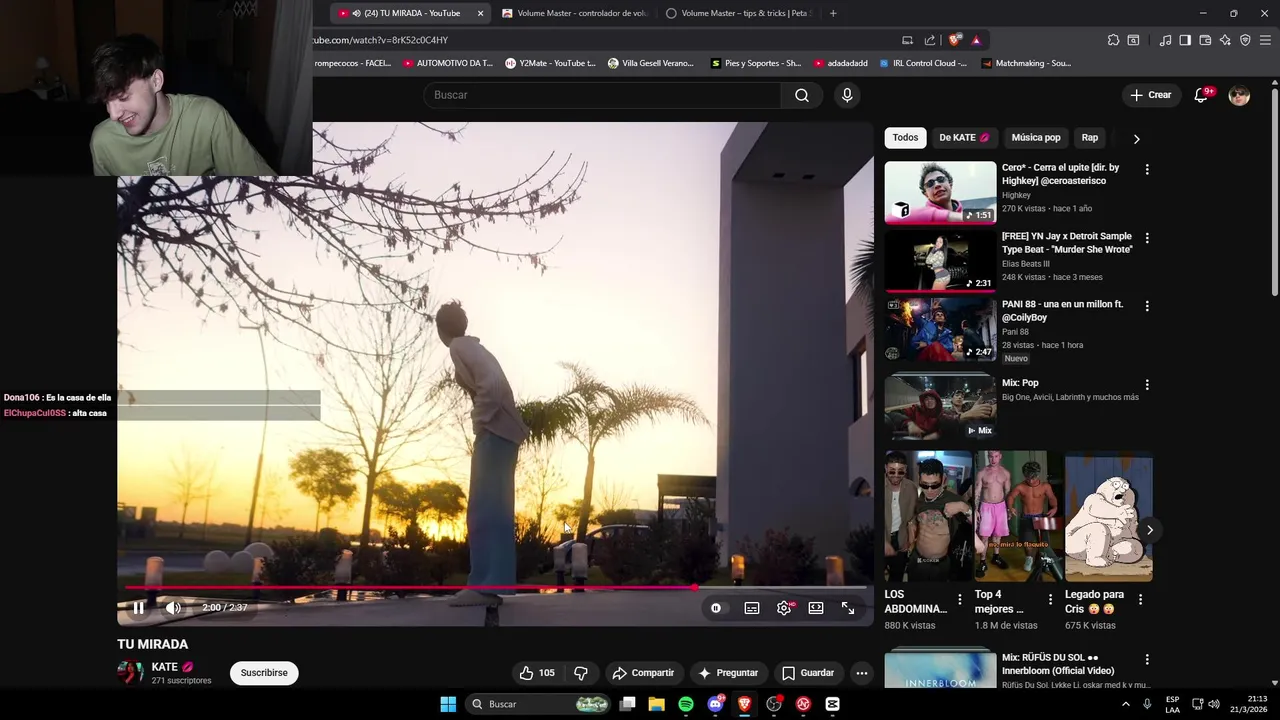Click the magnifier search button
Viewport: 1280px width, 720px height.
802,95
